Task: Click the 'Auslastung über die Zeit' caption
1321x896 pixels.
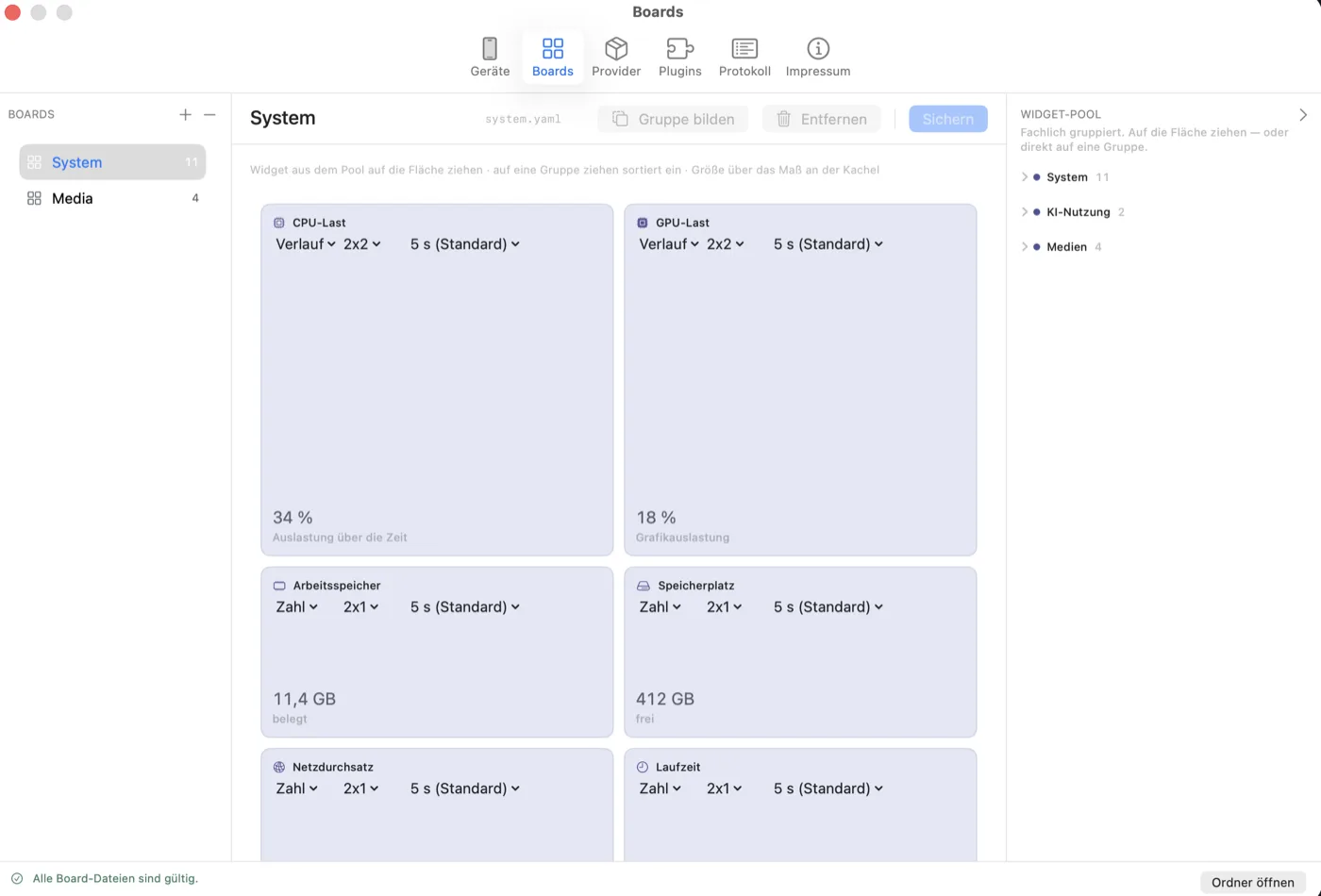Action: 340,538
